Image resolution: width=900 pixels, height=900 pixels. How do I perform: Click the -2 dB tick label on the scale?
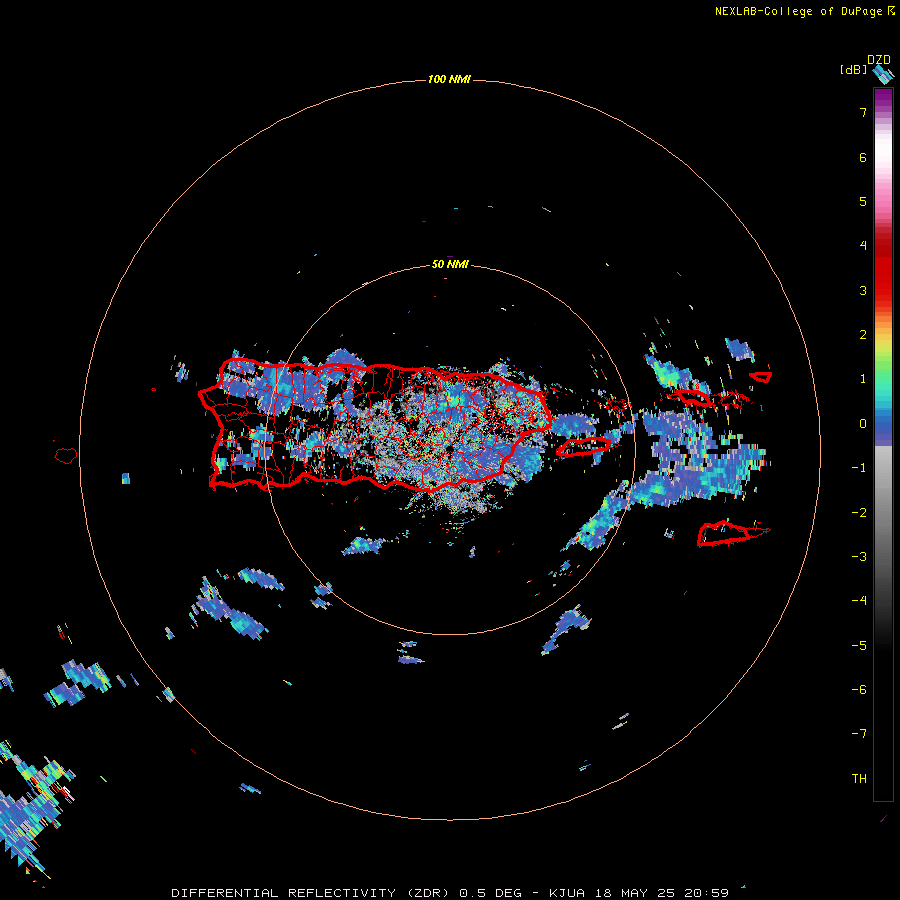(859, 513)
